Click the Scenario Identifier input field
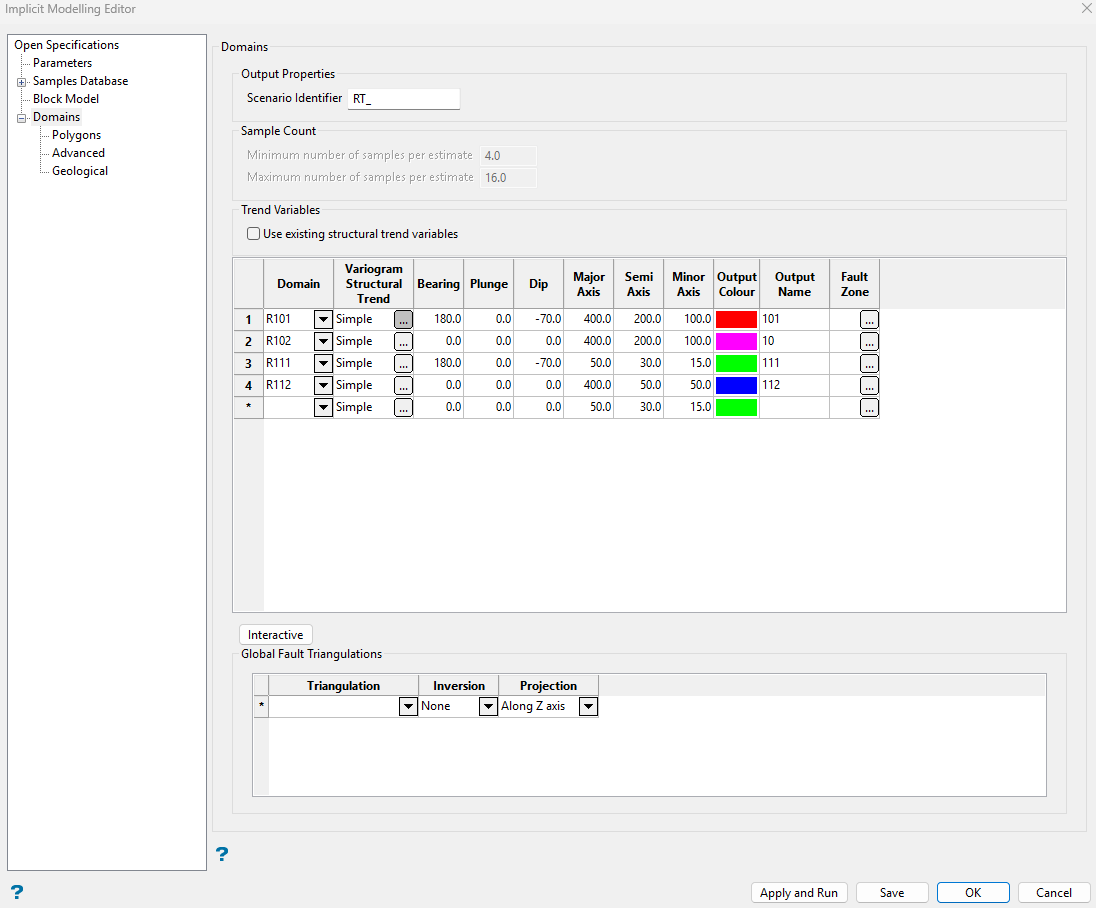1096x908 pixels. [x=404, y=99]
